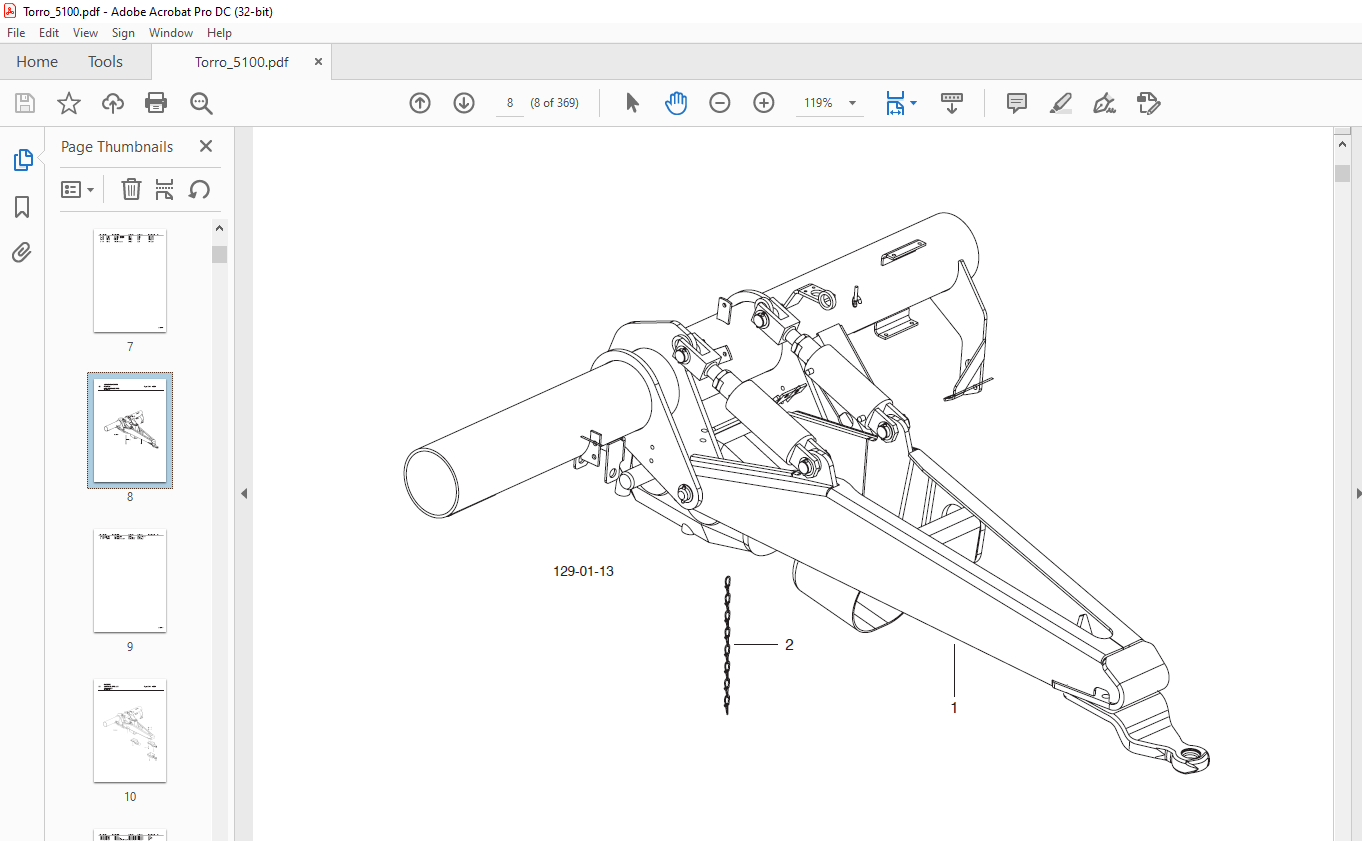Go to next page with down arrow

[464, 103]
